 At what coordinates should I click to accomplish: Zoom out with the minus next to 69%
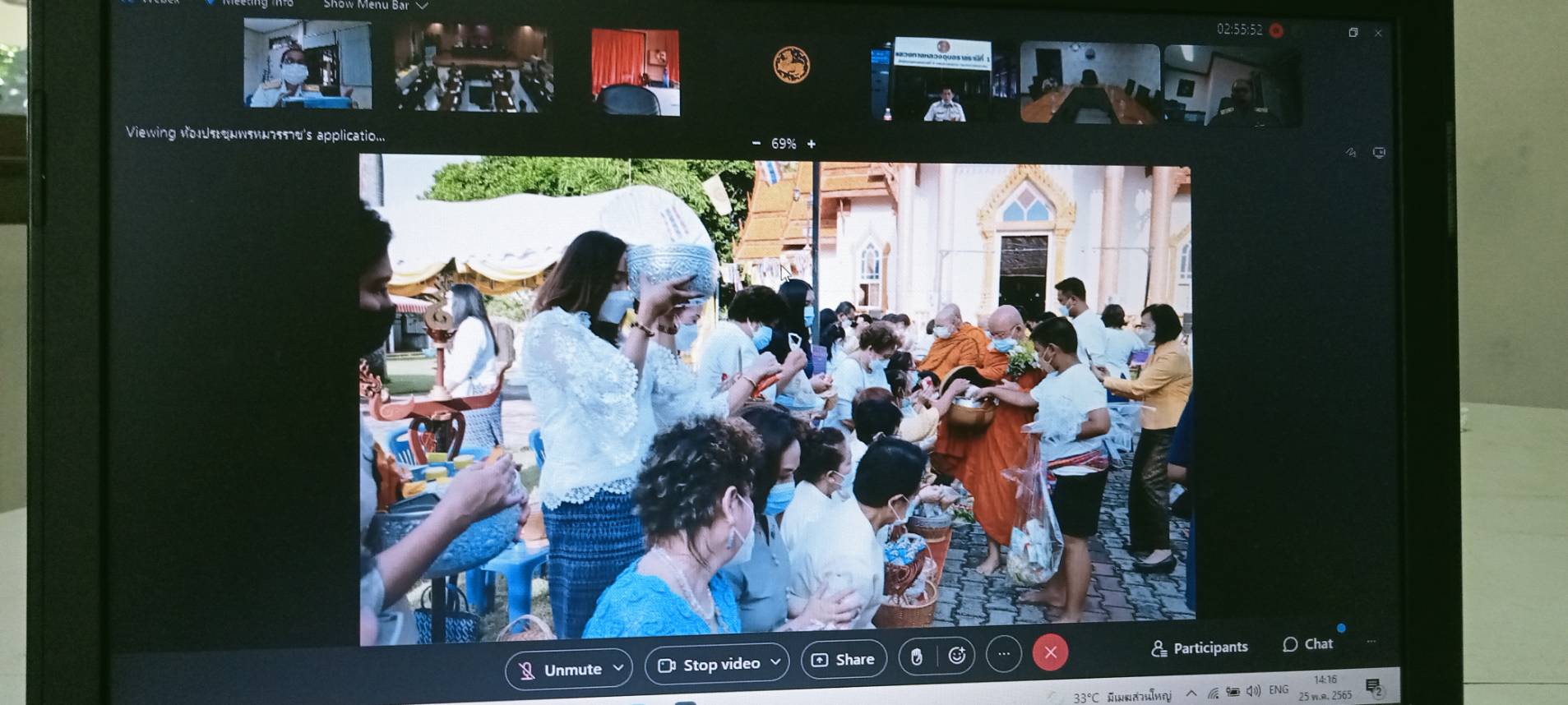pos(756,143)
